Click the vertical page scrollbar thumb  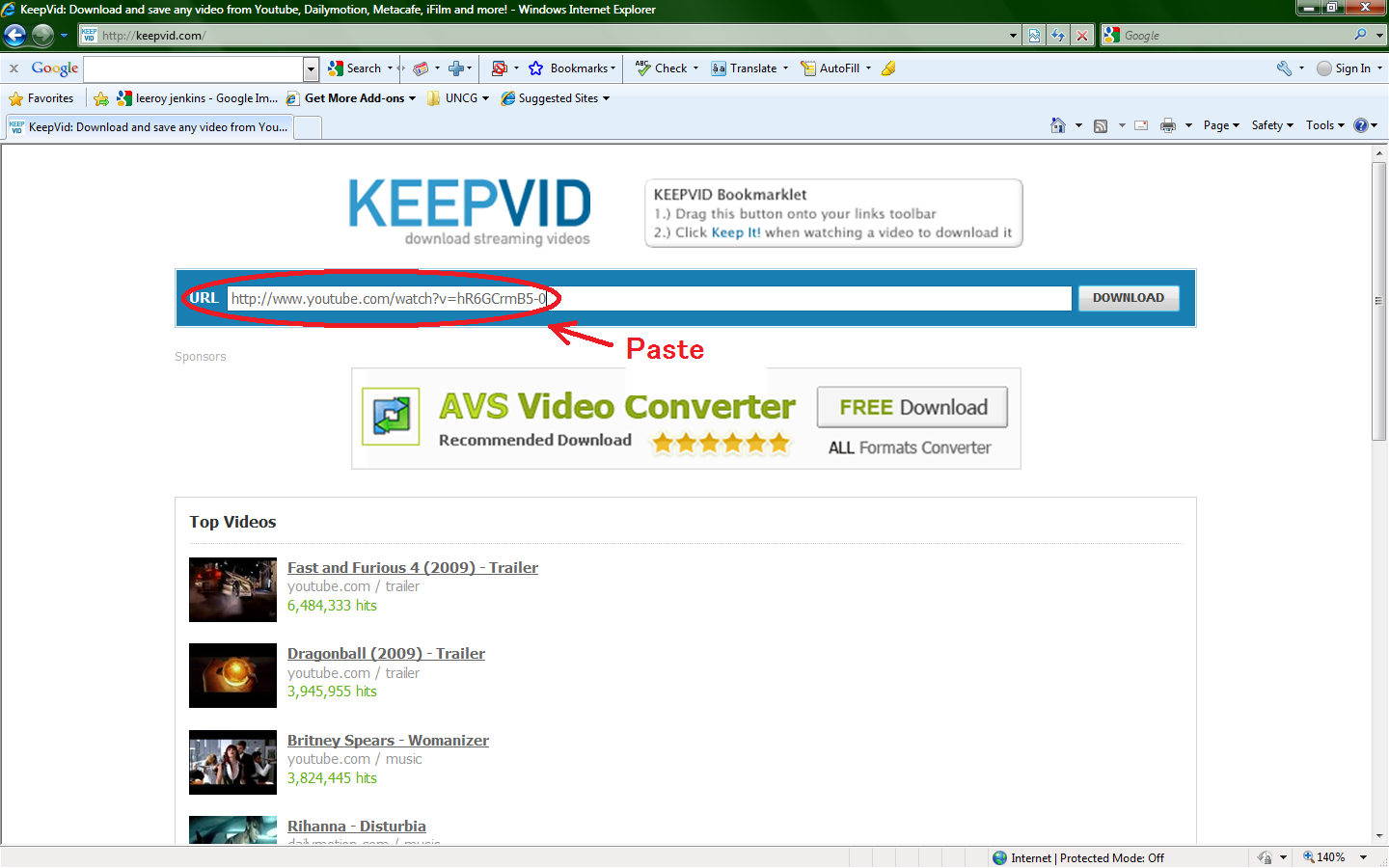[1379, 301]
